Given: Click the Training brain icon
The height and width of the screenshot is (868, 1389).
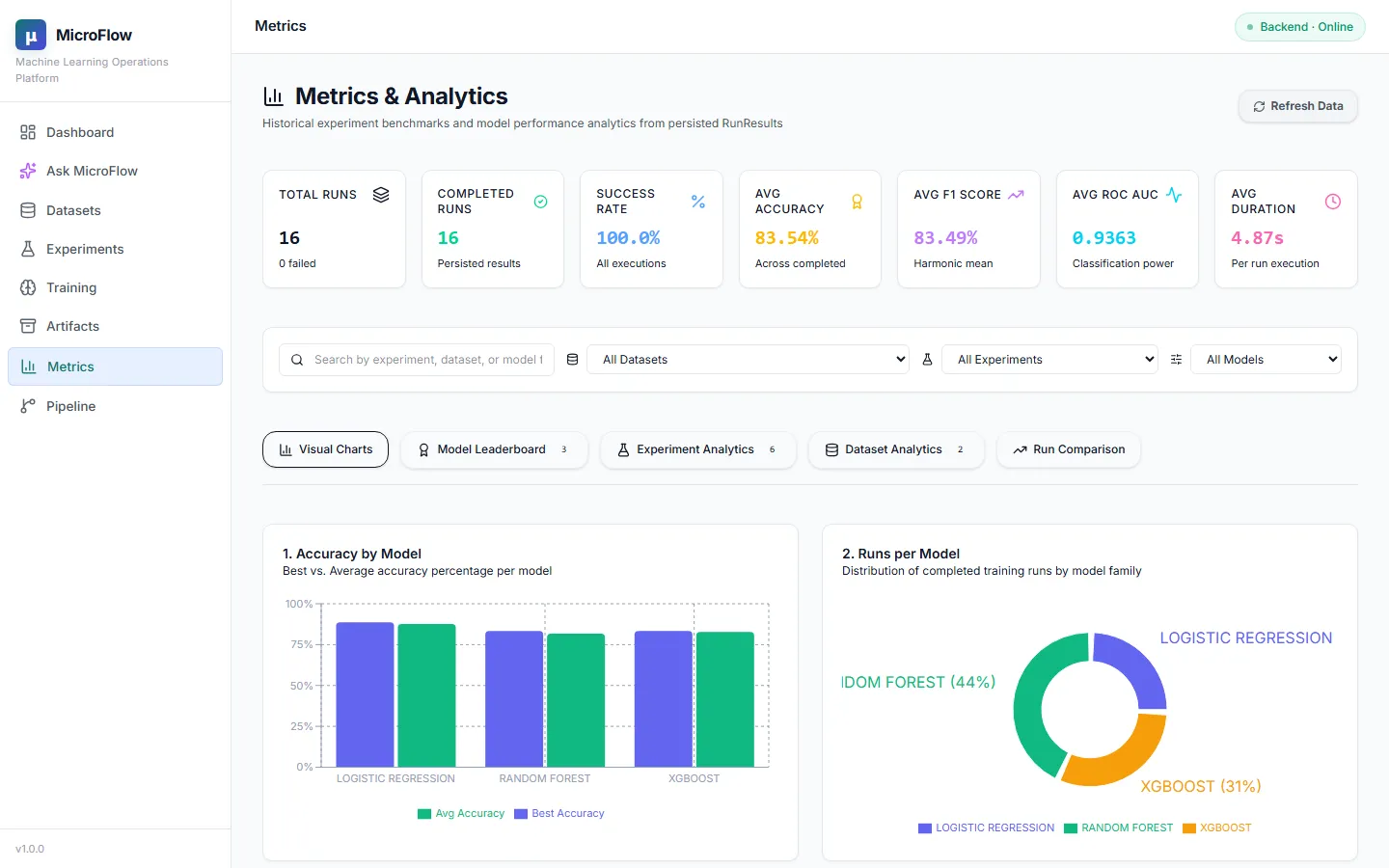Looking at the screenshot, I should [x=28, y=287].
